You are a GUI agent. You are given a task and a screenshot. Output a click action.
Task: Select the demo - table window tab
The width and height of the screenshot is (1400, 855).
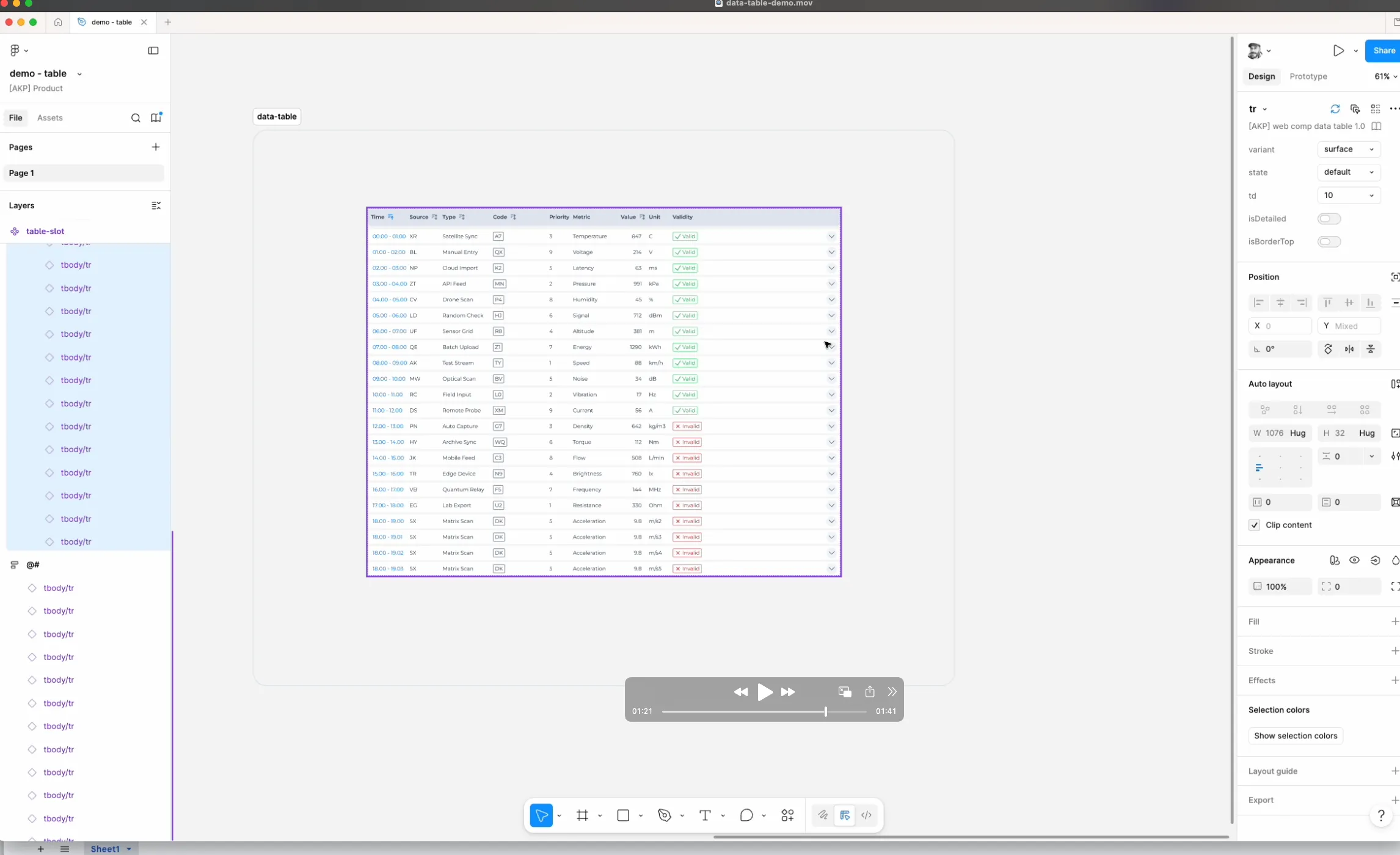[x=112, y=22]
